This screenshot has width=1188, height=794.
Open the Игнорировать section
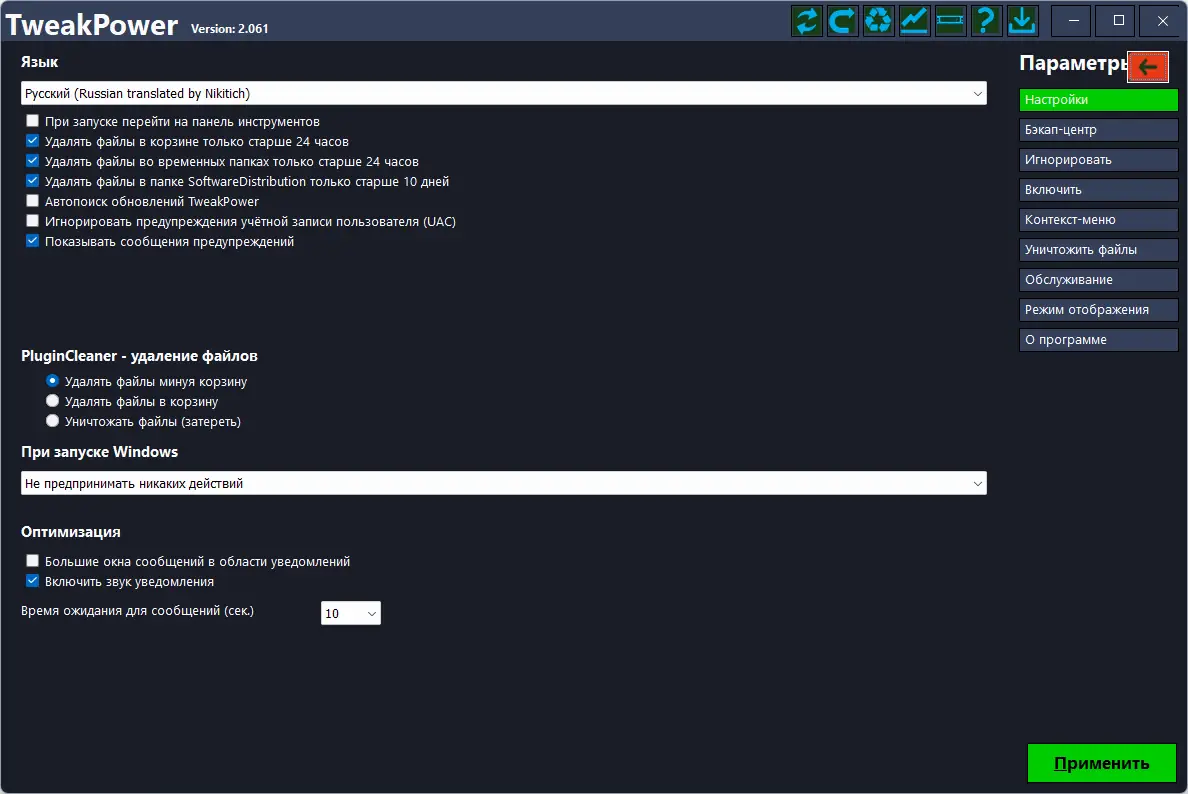click(x=1099, y=160)
